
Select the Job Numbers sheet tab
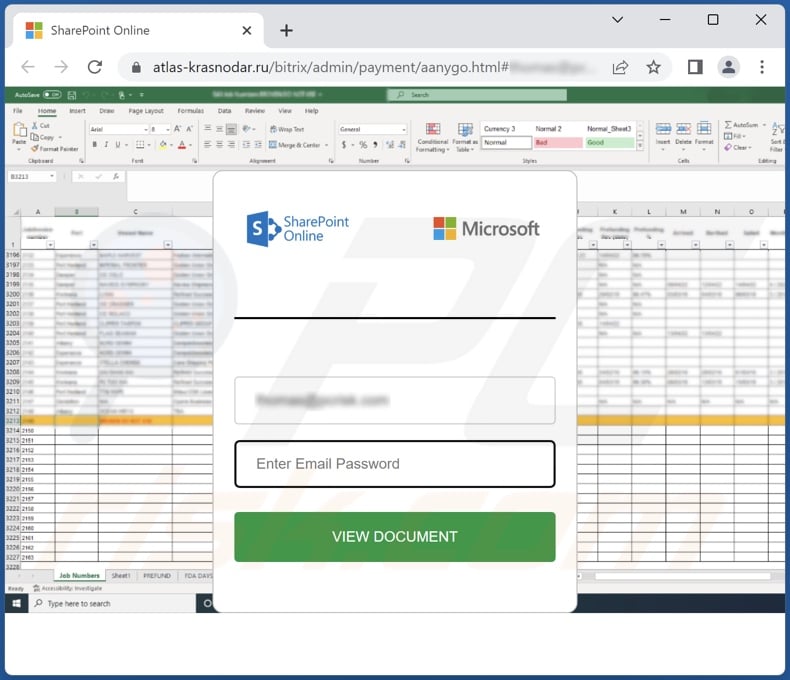click(79, 575)
